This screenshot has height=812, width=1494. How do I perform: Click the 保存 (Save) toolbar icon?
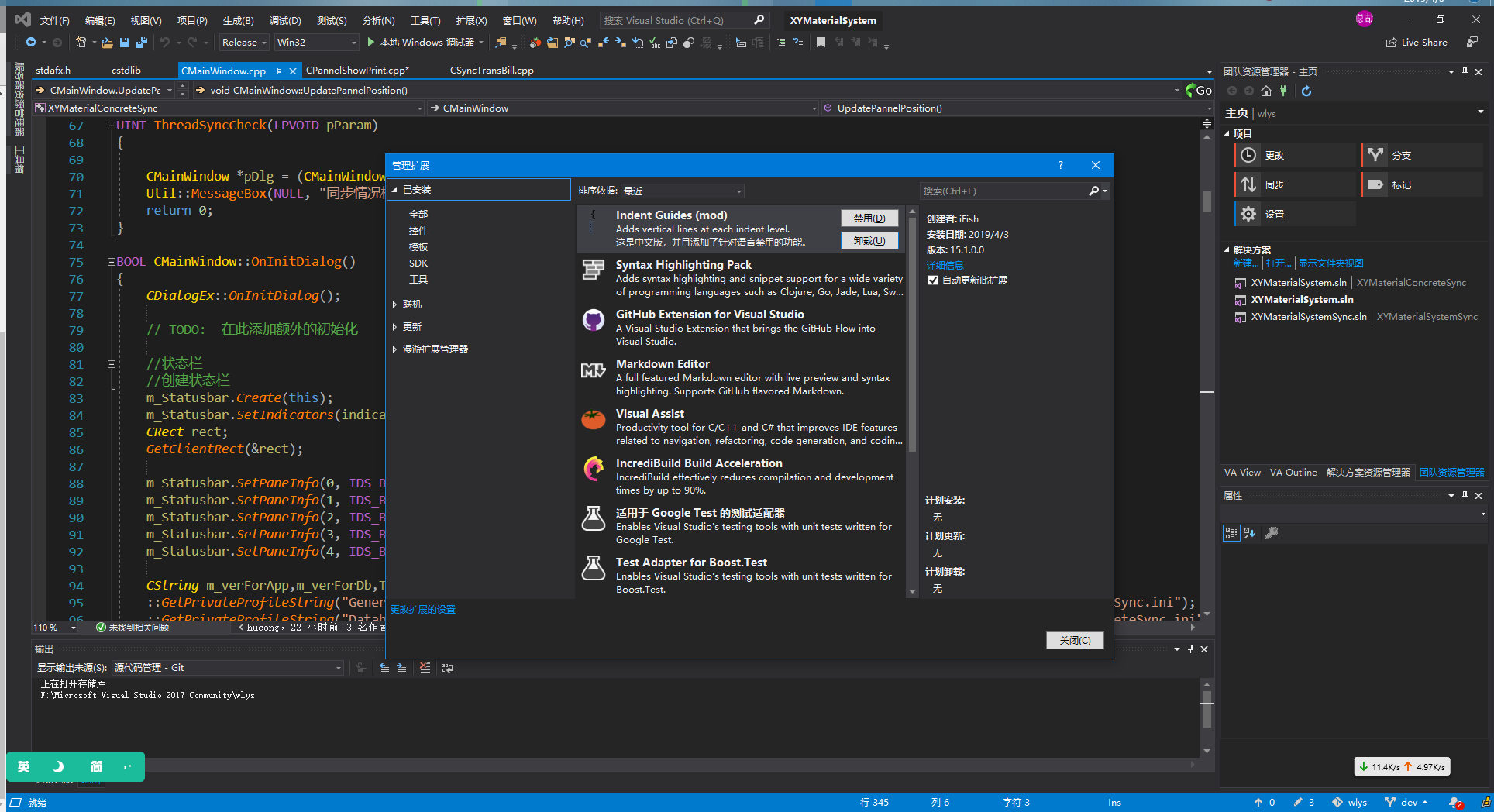coord(124,43)
